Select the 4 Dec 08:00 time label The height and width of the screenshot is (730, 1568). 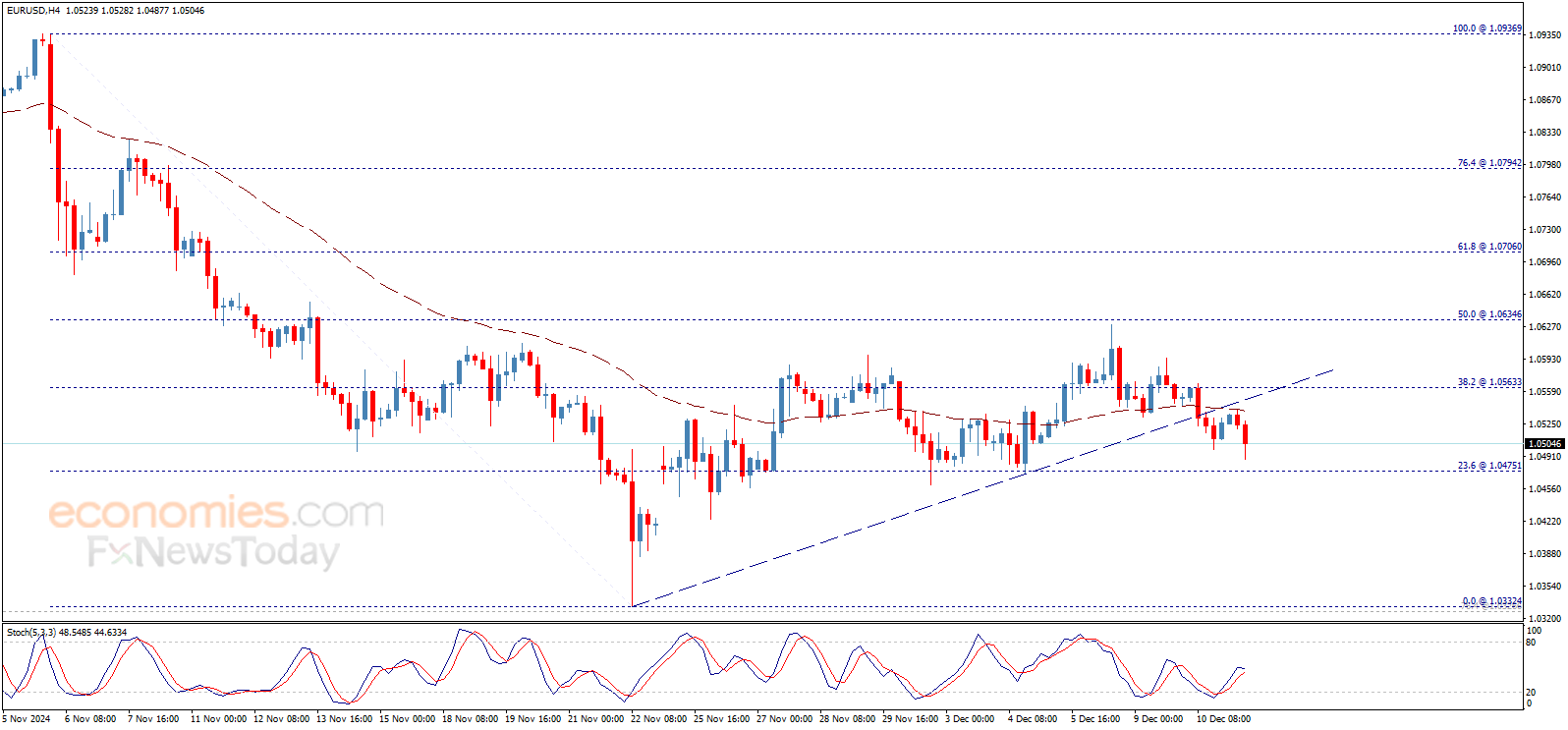(1033, 719)
